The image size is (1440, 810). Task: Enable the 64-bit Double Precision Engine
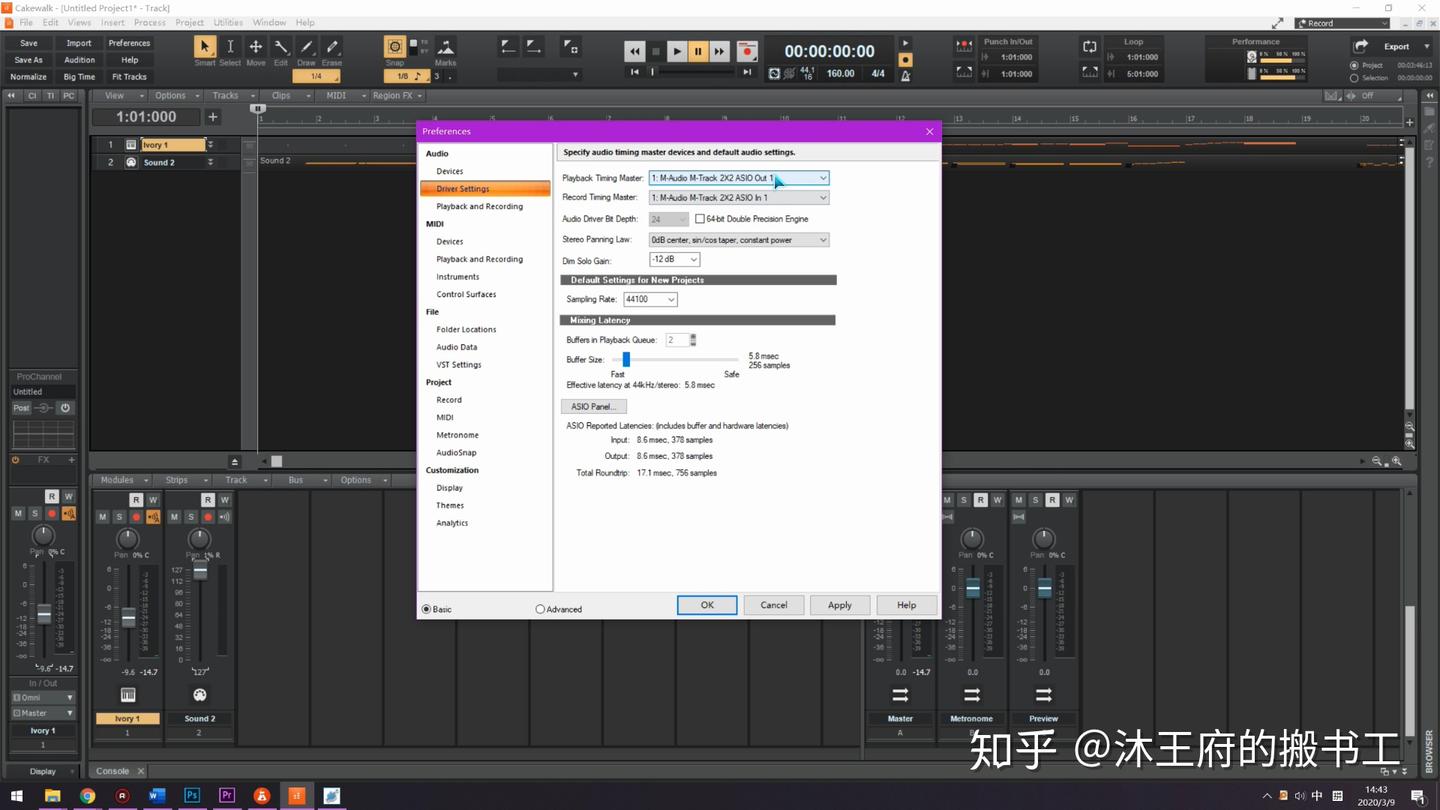(x=700, y=218)
